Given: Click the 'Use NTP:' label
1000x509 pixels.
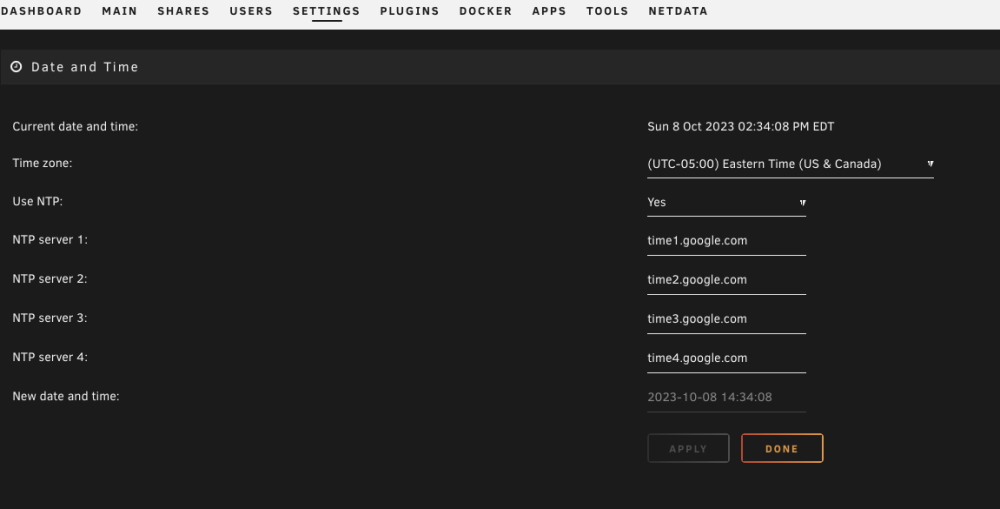Looking at the screenshot, I should [38, 202].
